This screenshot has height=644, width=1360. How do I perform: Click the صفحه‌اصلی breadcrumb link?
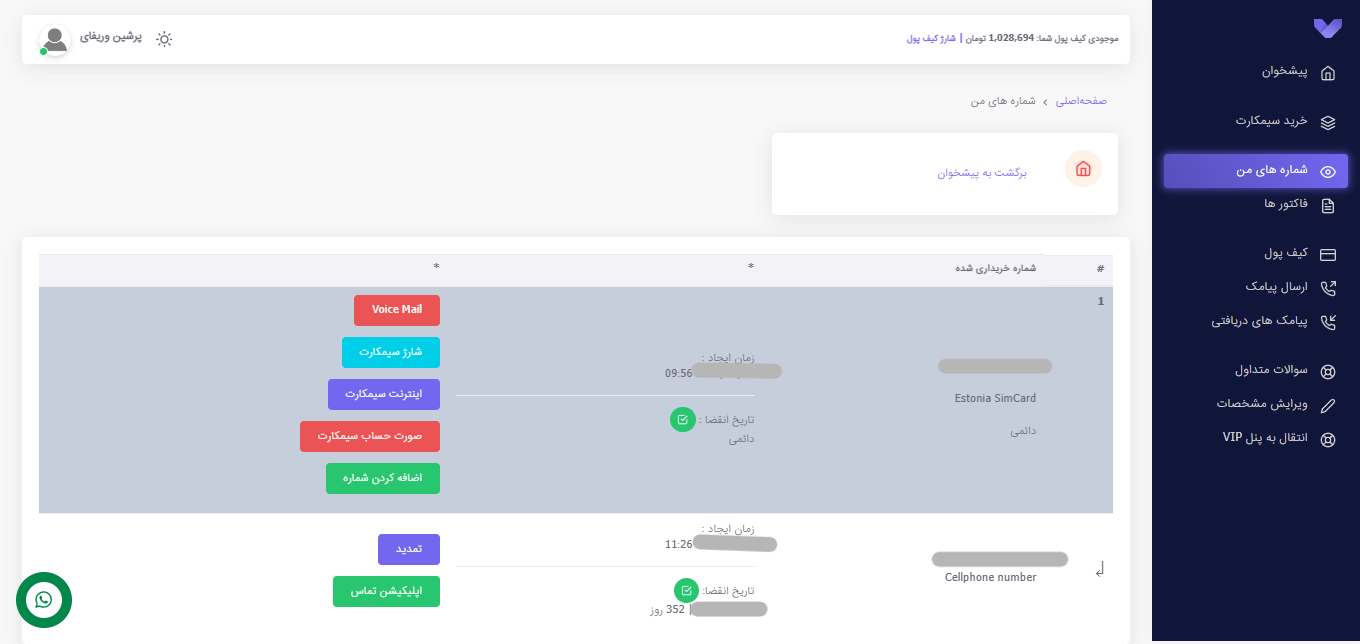point(1082,101)
